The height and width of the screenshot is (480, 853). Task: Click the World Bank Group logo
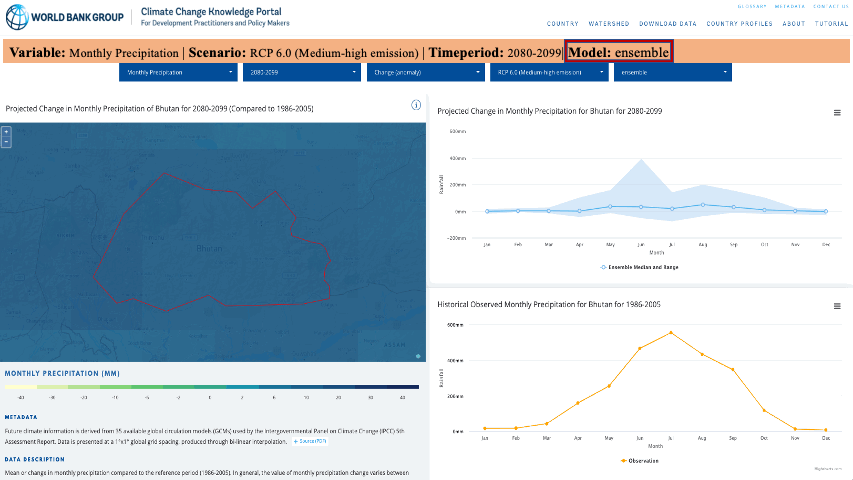(x=66, y=17)
